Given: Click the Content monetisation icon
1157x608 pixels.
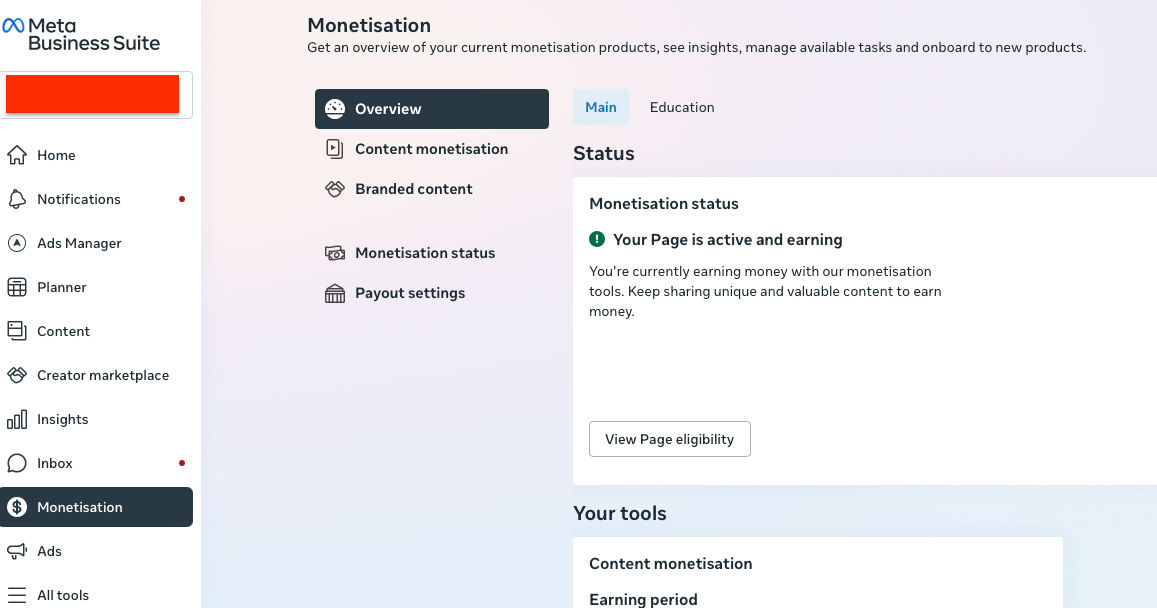Looking at the screenshot, I should coord(335,149).
